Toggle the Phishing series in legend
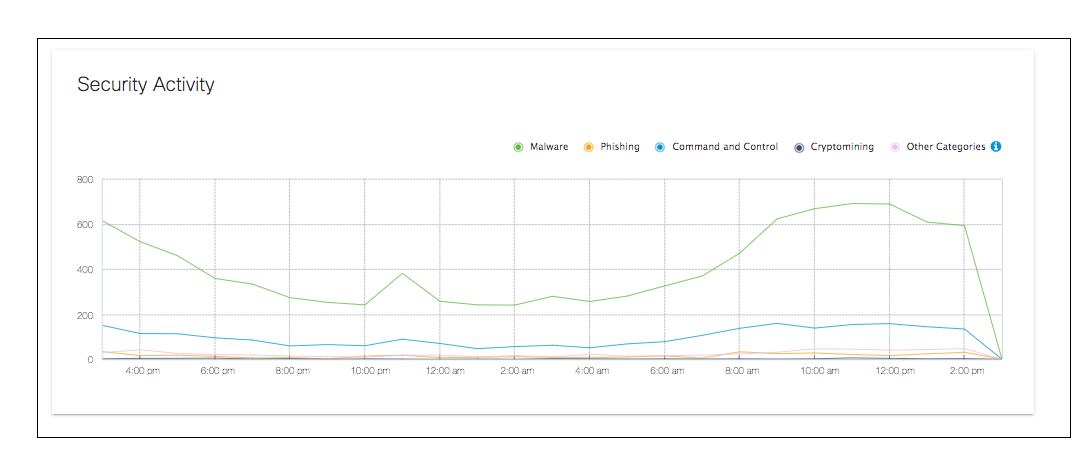The width and height of the screenshot is (1081, 450). point(612,147)
